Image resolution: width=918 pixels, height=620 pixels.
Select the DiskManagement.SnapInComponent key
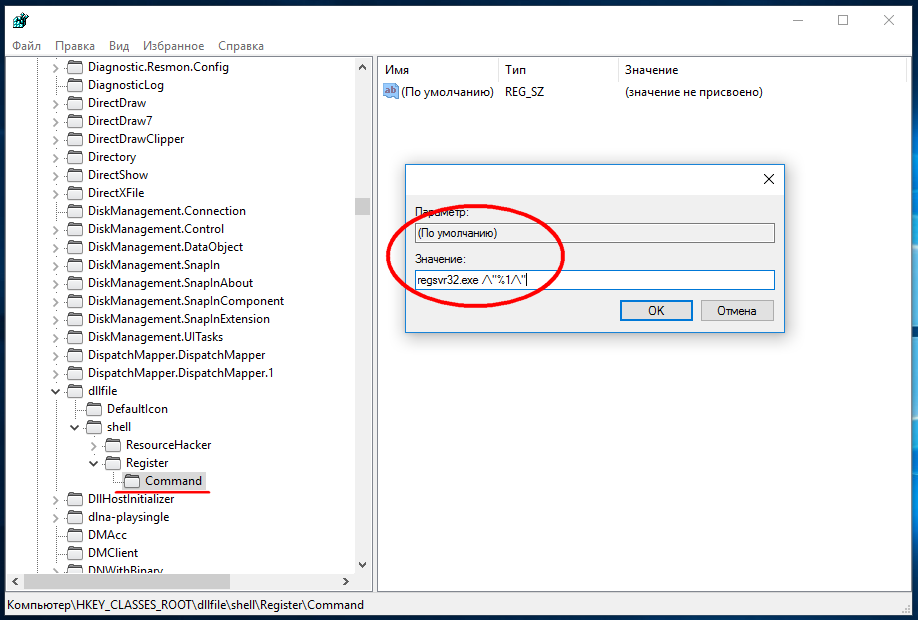coord(186,301)
